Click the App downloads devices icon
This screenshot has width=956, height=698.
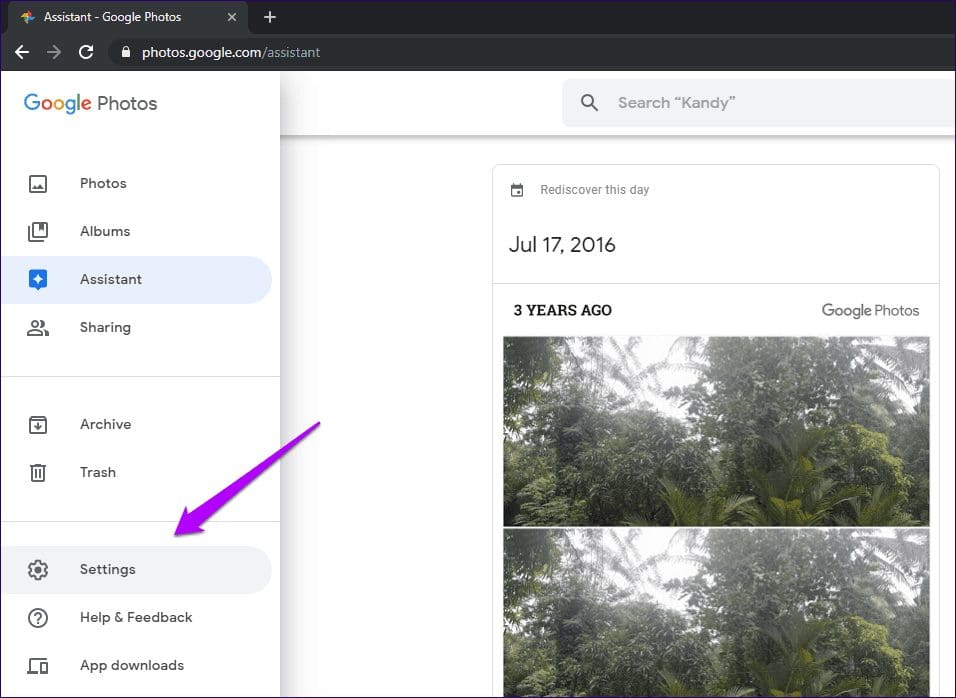[38, 666]
